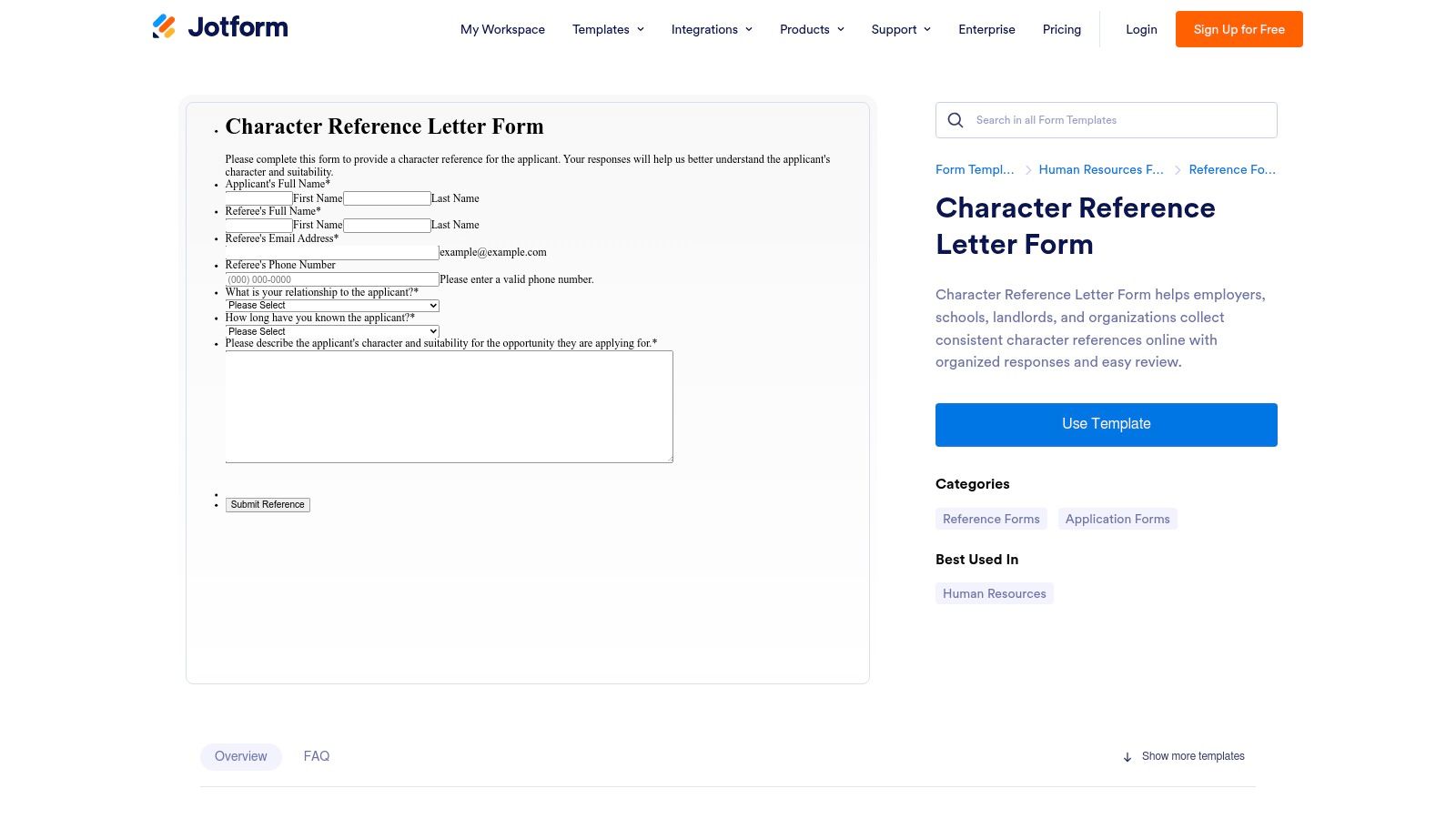Click the Human Resources breadcrumb link
1456x819 pixels.
[x=1101, y=169]
